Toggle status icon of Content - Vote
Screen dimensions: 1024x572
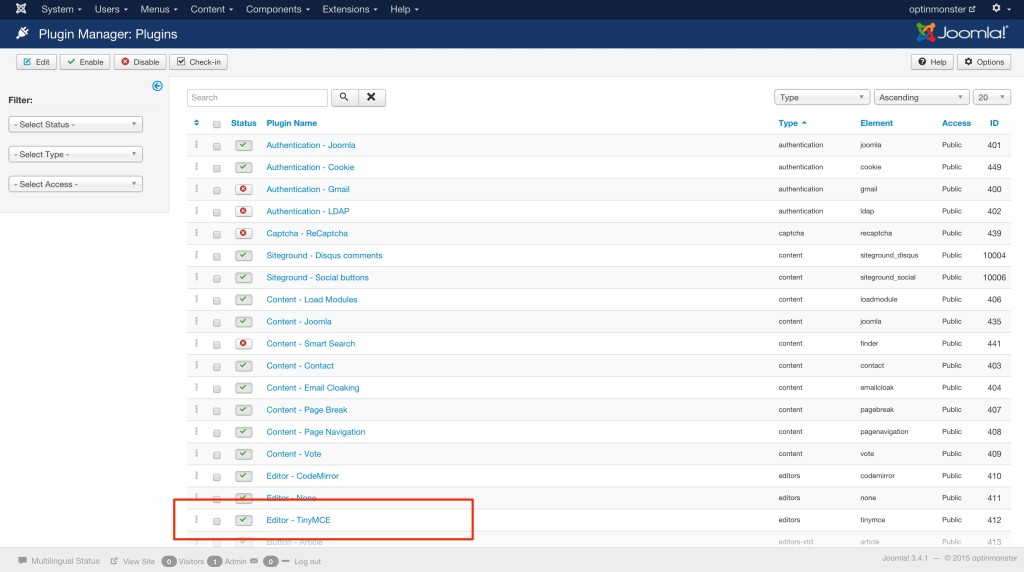(244, 454)
